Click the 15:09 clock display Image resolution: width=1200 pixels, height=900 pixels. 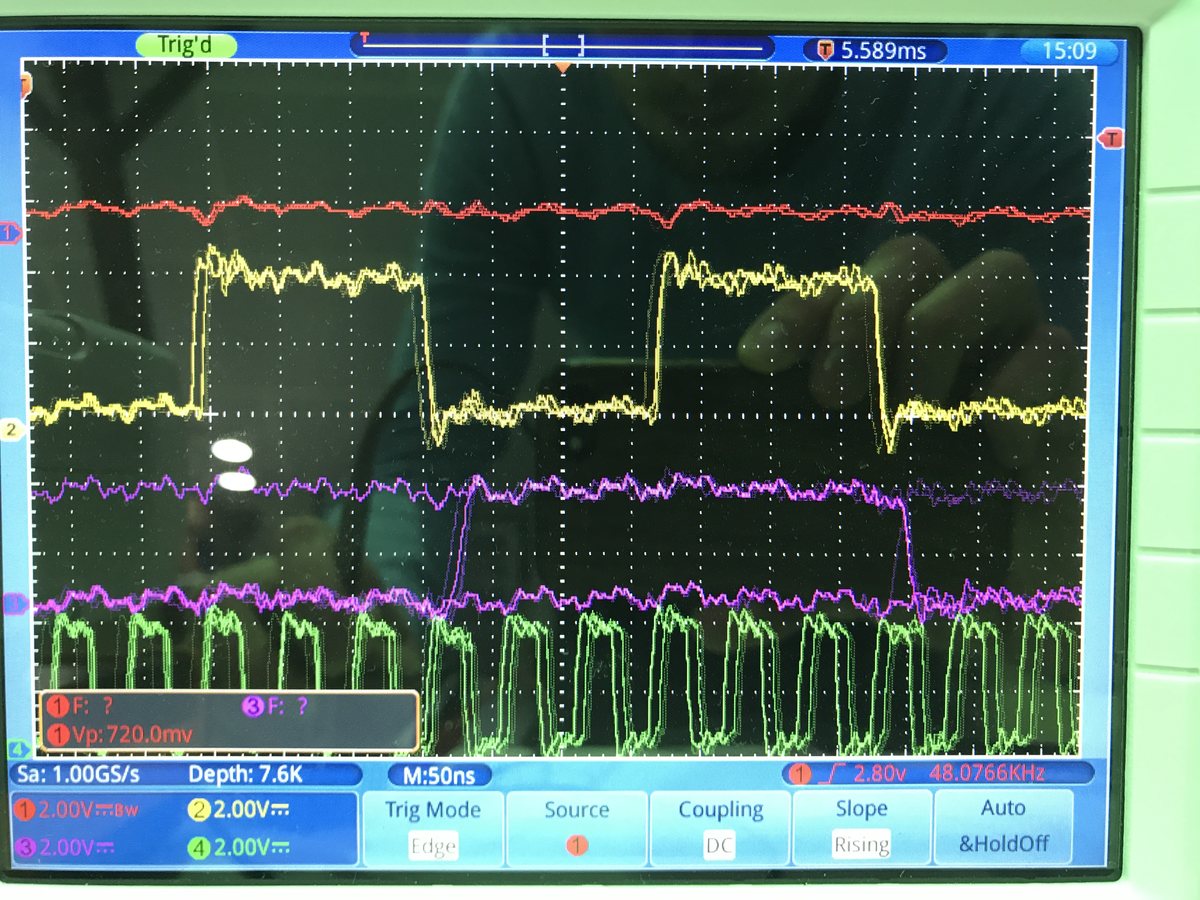point(1070,50)
